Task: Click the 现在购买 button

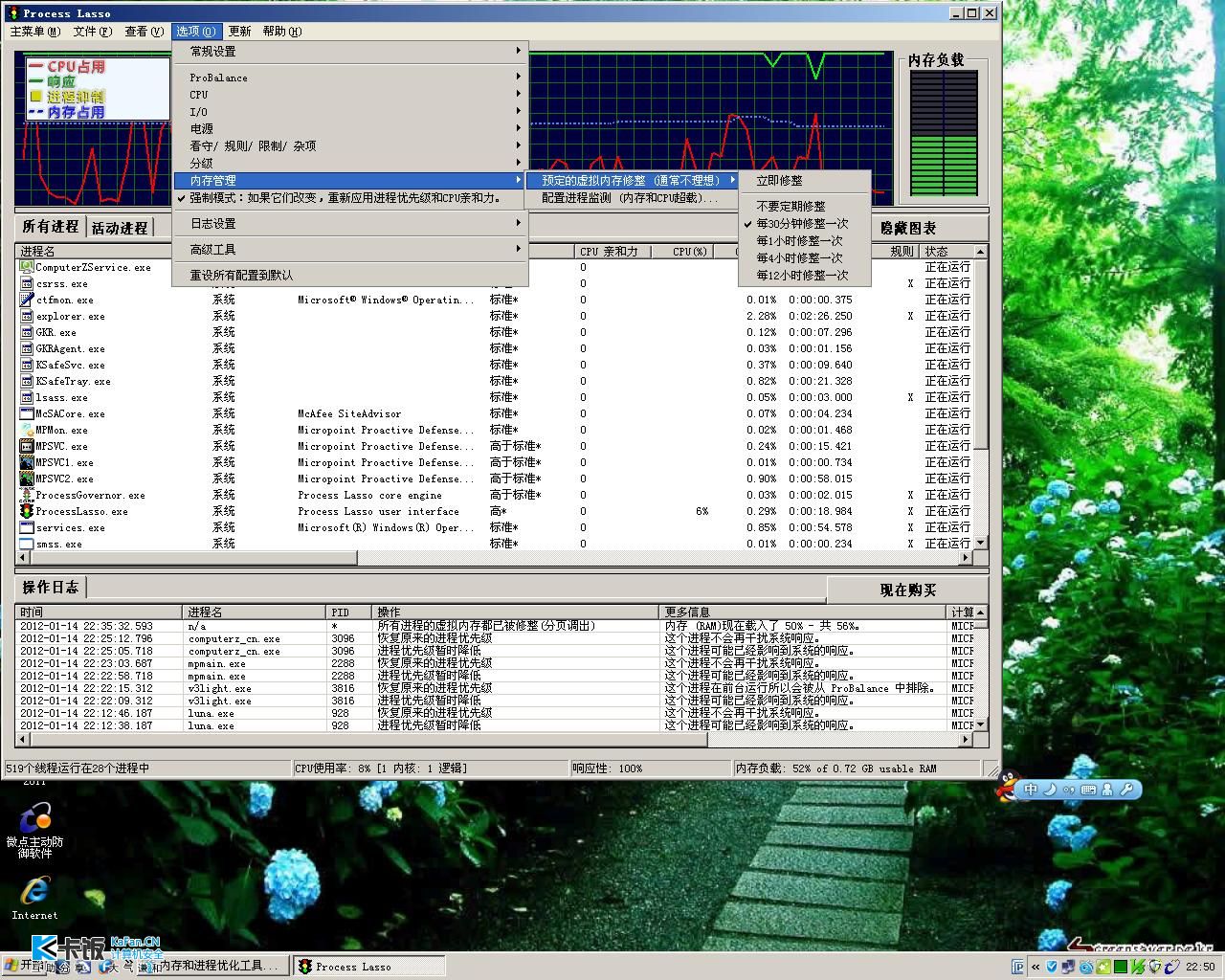Action: click(908, 590)
